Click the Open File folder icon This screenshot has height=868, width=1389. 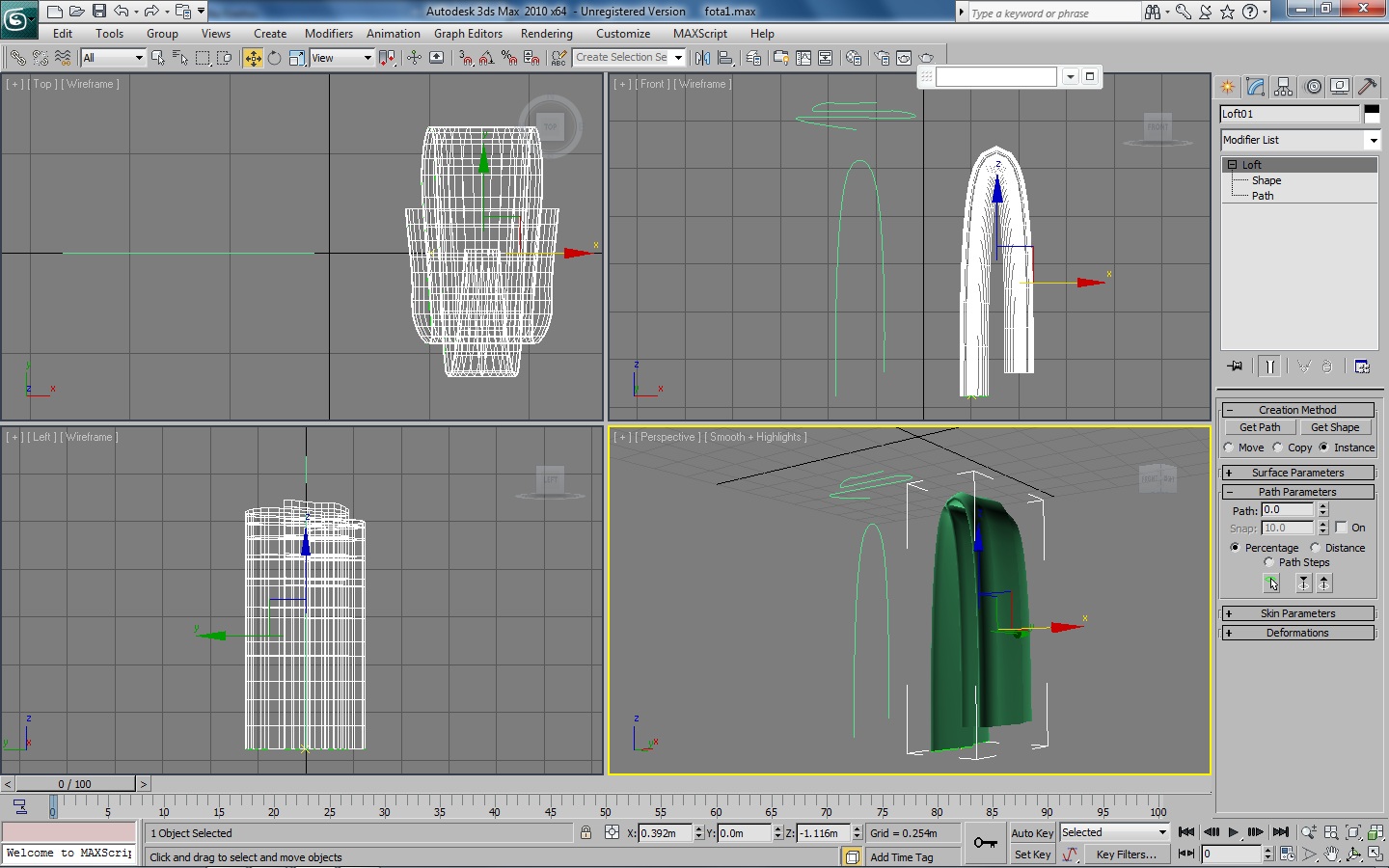click(76, 12)
